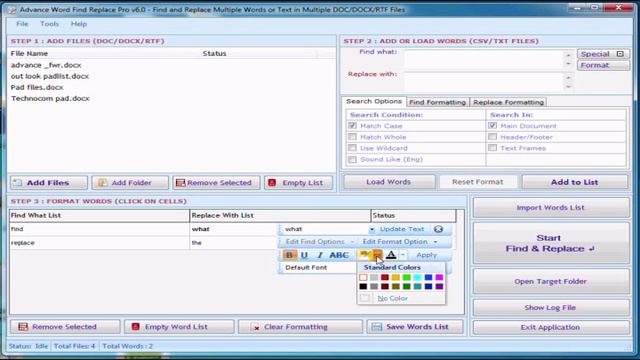This screenshot has height=360, width=640.
Task: Enable the Header/Footer checkbox
Action: pos(493,137)
